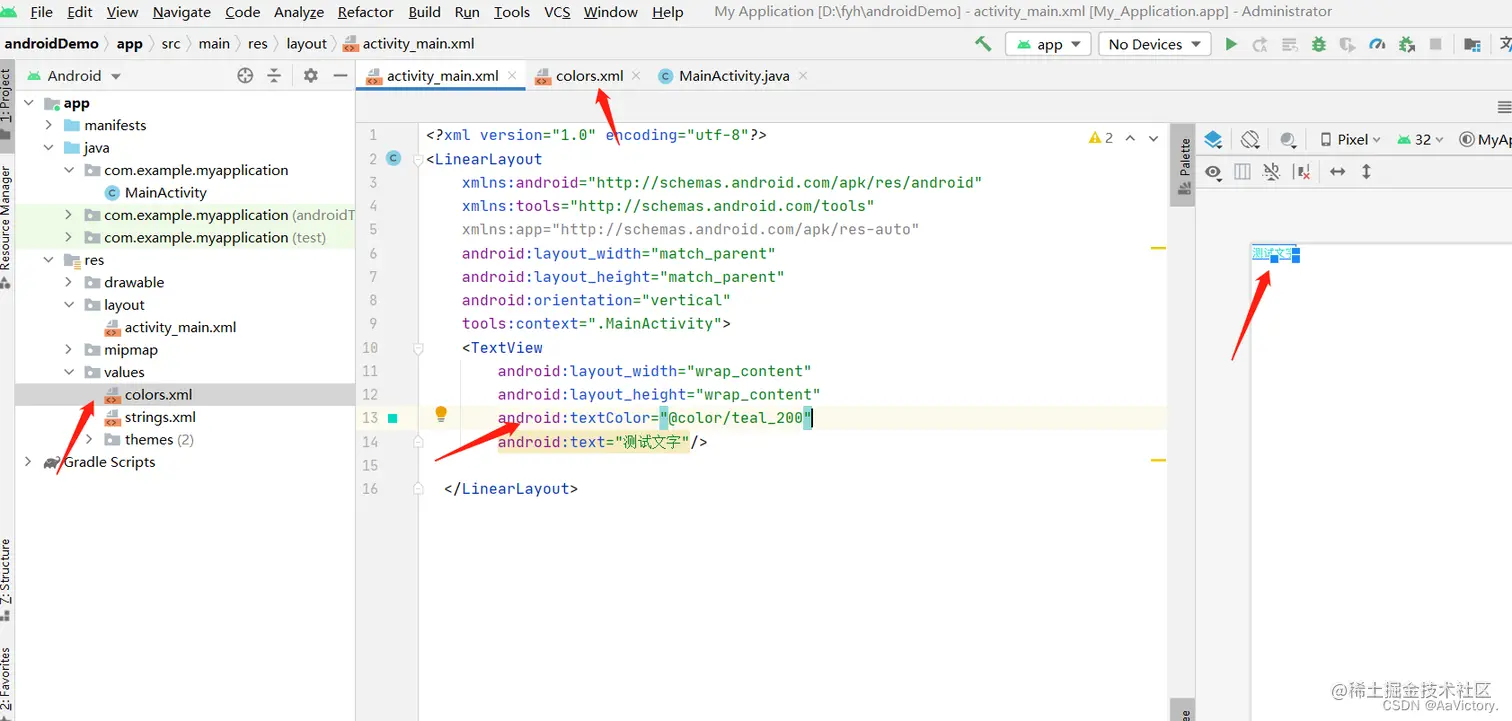1512x721 pixels.
Task: Open the No Devices dropdown
Action: coord(1155,44)
